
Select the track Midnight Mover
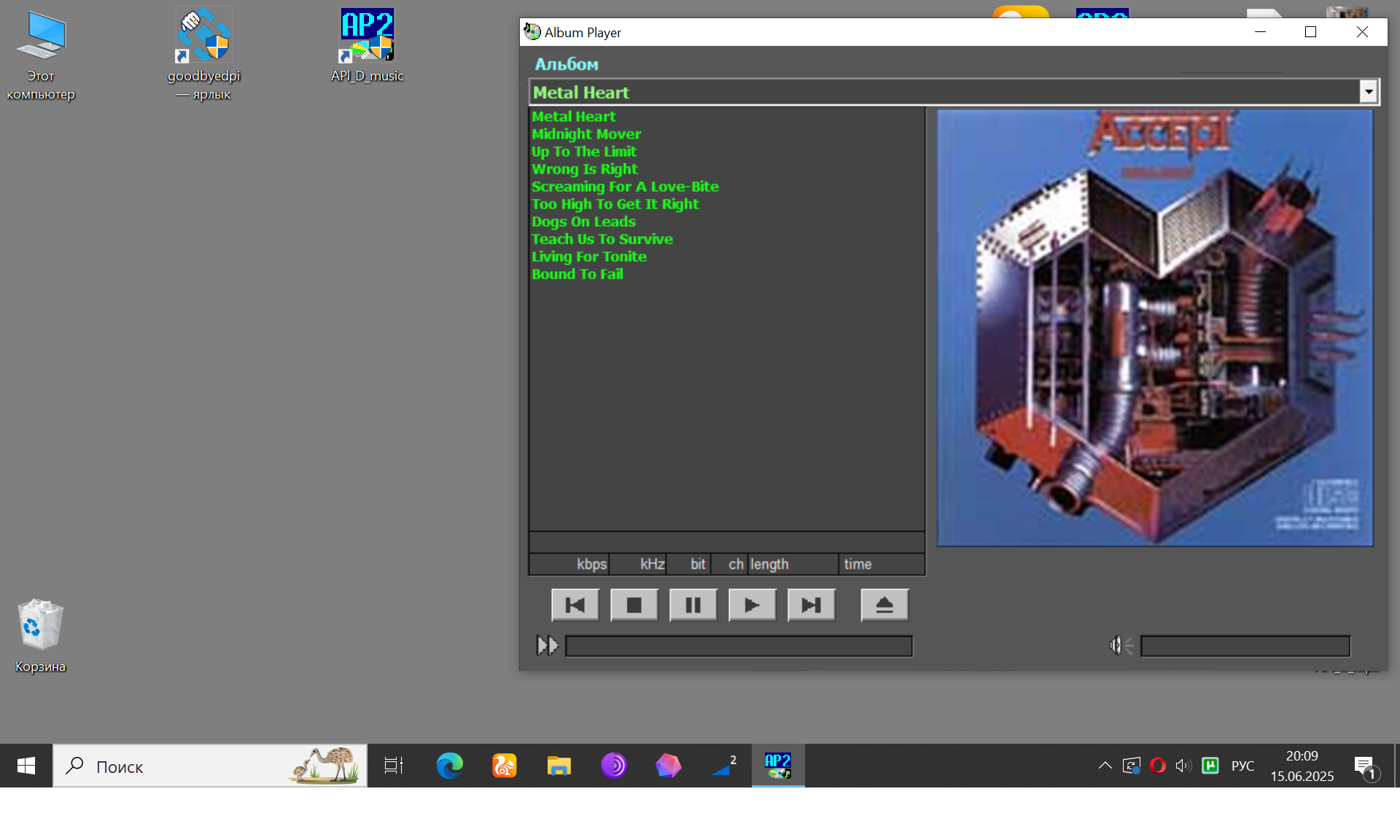[586, 134]
